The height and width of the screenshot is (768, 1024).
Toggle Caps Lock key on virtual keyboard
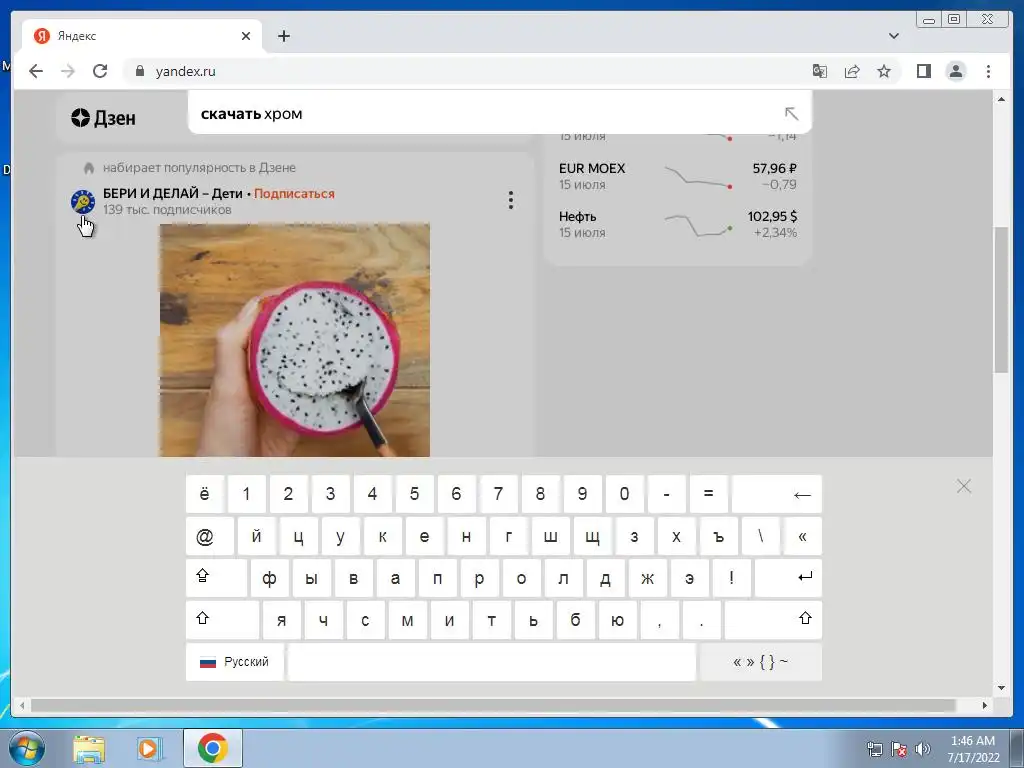click(216, 578)
